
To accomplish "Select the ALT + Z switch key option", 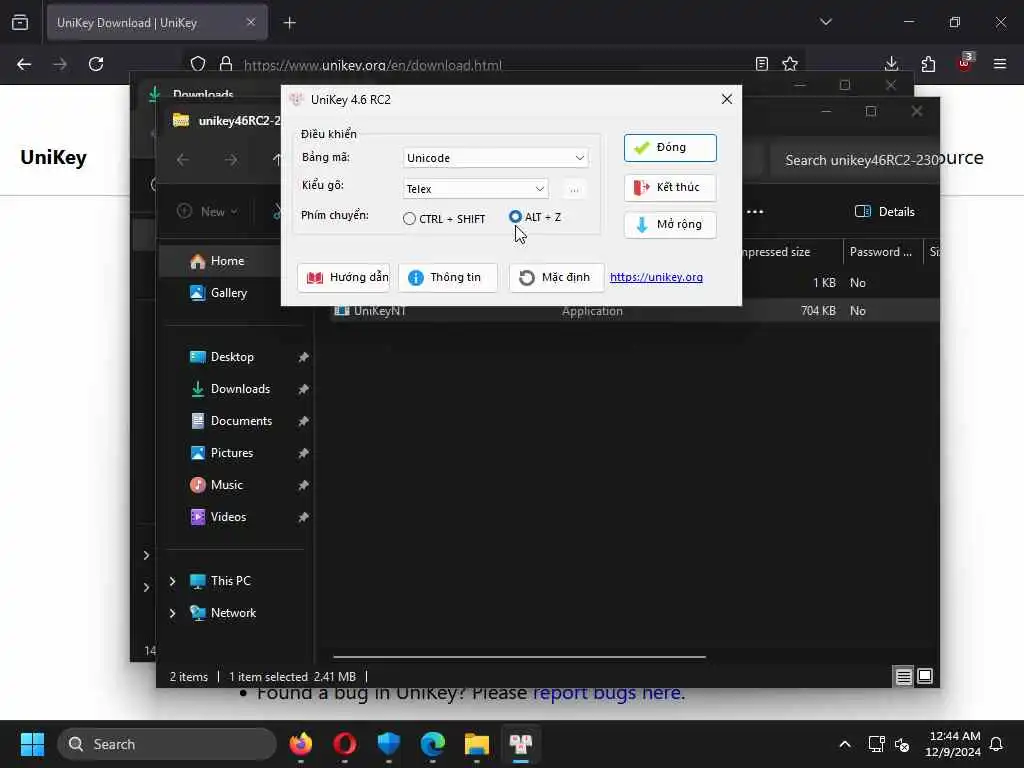I will 535,217.
